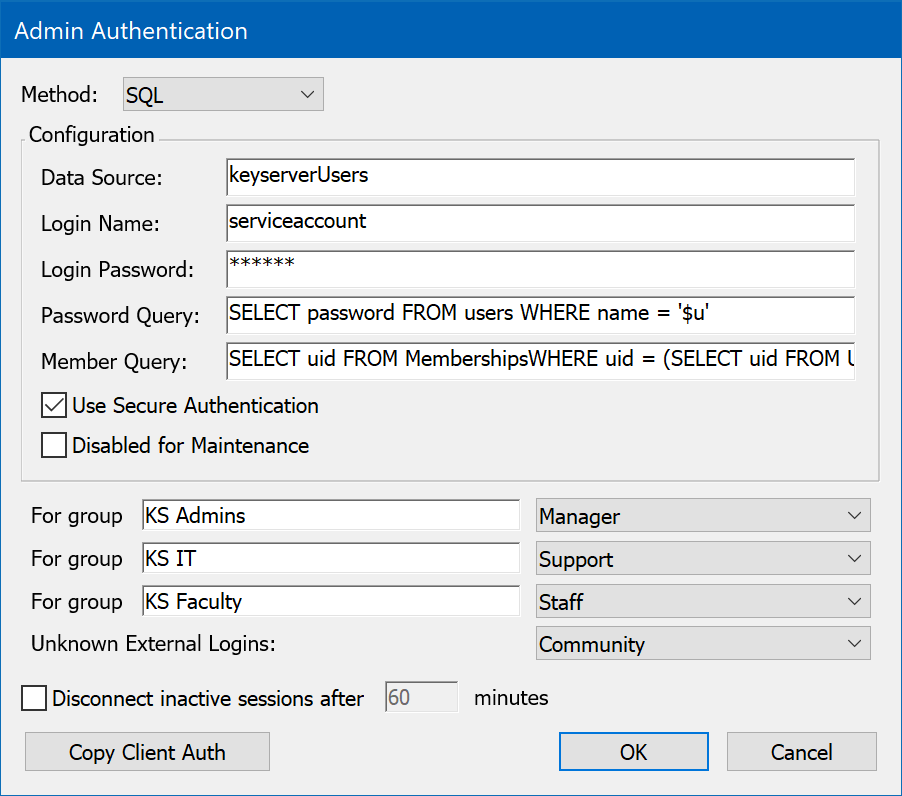The image size is (902, 796).
Task: Open the Staff role dropdown
Action: click(703, 602)
